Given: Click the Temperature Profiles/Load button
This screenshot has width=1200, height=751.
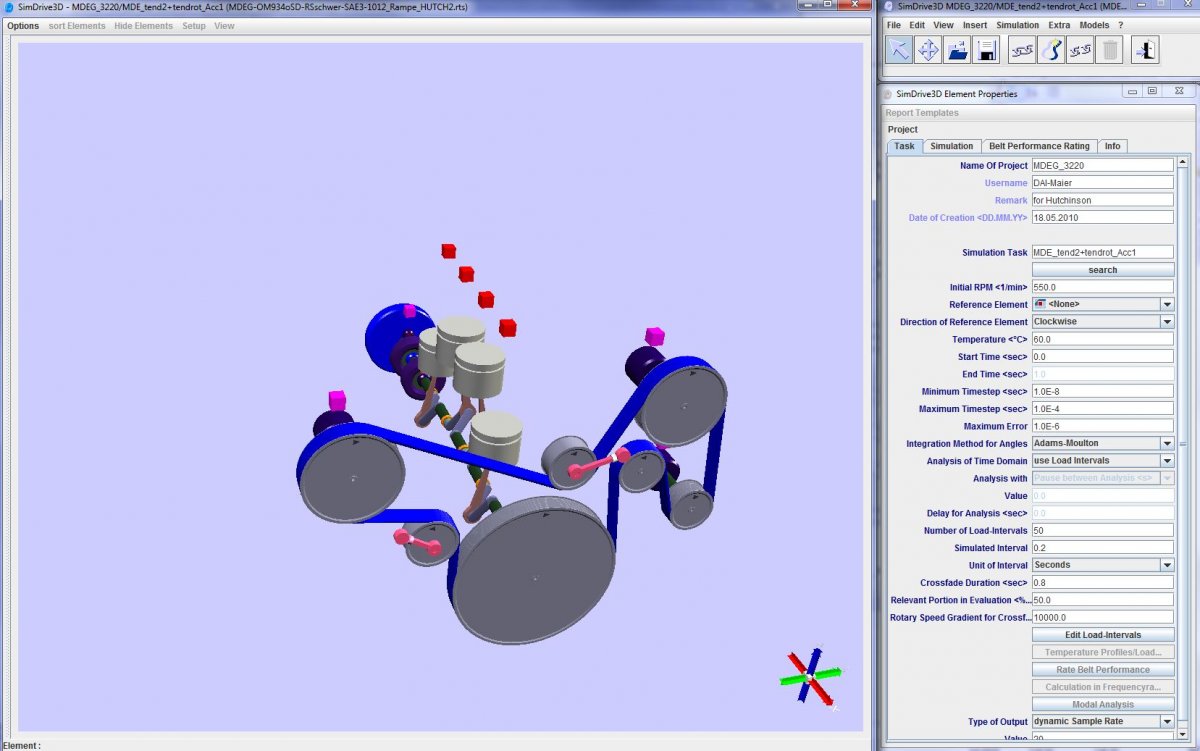Looking at the screenshot, I should 1103,652.
